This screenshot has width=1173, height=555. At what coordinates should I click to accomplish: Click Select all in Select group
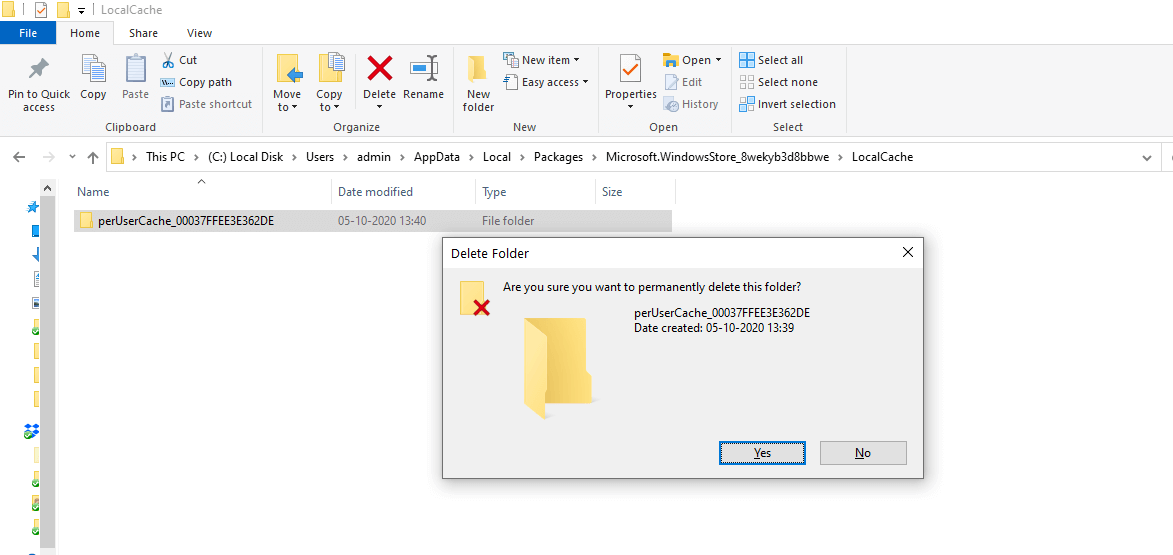click(x=771, y=60)
